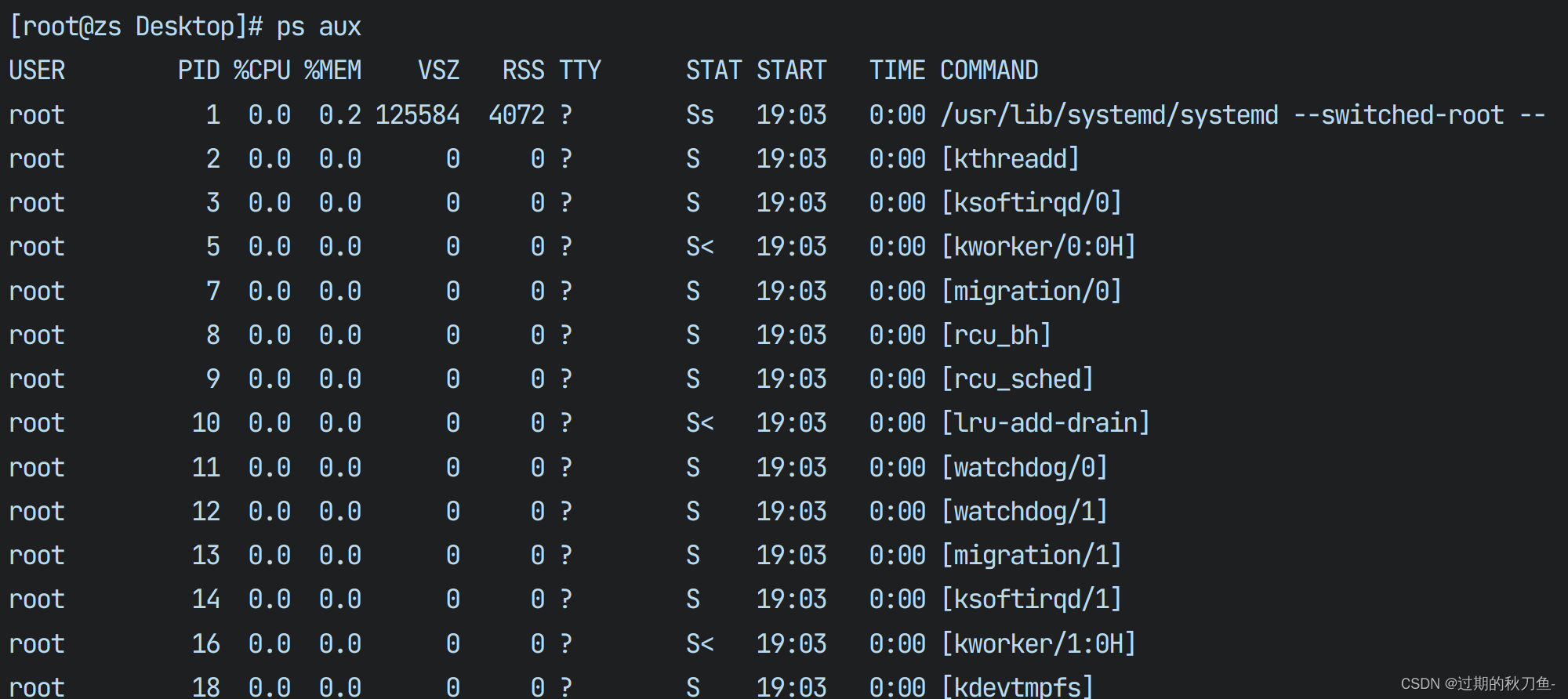1568x699 pixels.
Task: Click the COMMAND column header
Action: coord(989,71)
